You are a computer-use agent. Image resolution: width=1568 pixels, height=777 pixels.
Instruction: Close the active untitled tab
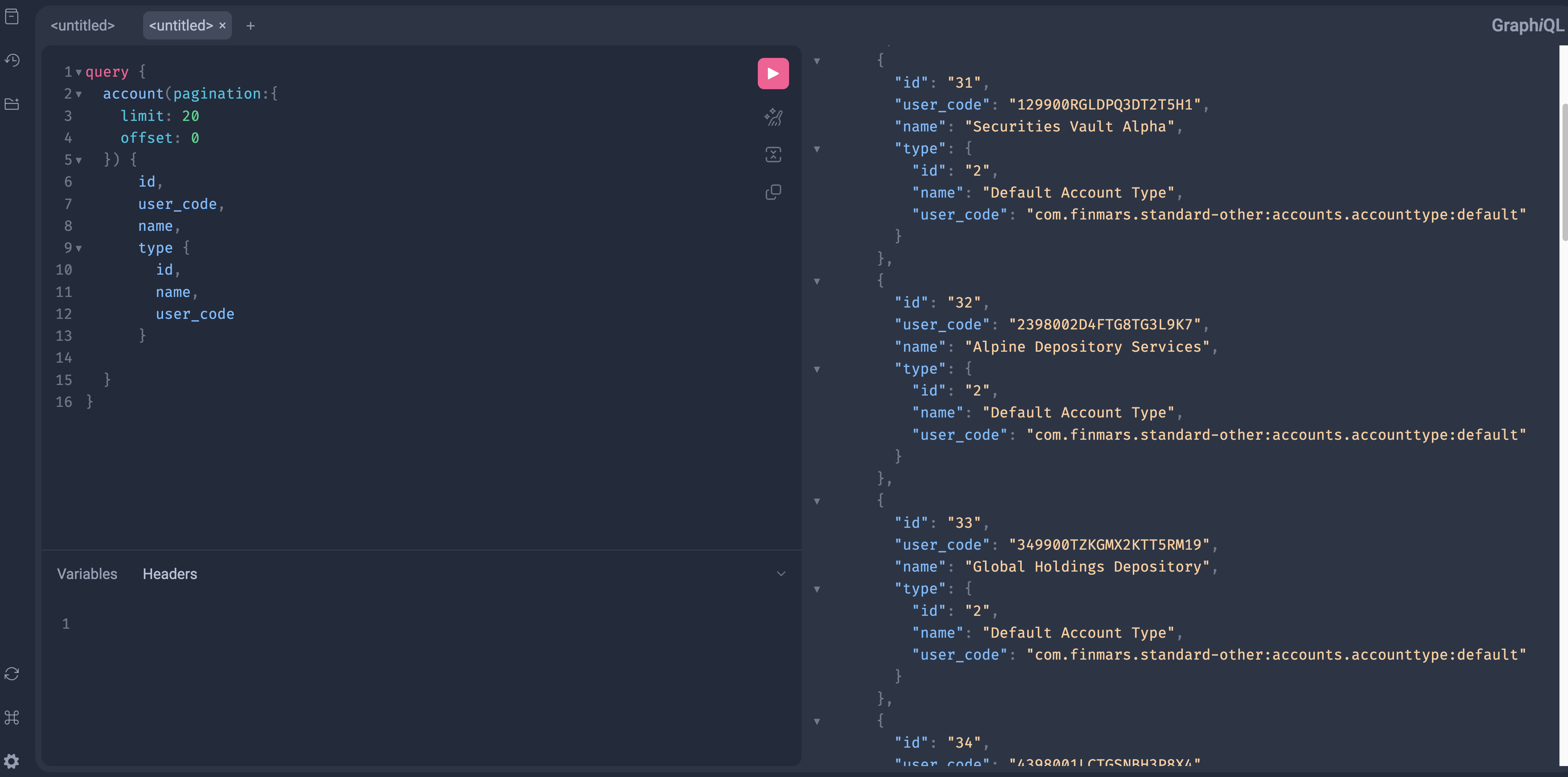pyautogui.click(x=222, y=25)
